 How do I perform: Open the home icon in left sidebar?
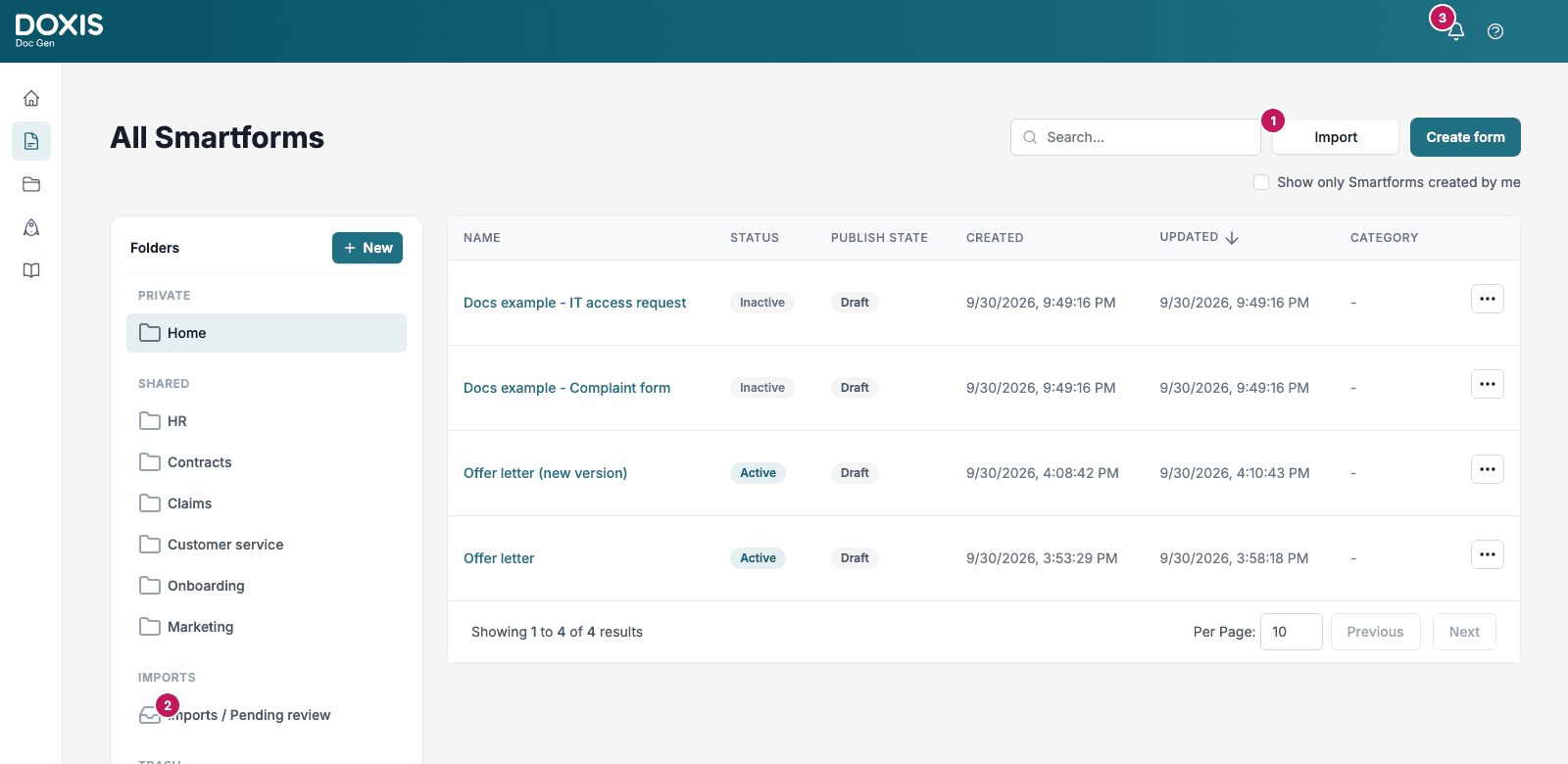click(x=31, y=98)
